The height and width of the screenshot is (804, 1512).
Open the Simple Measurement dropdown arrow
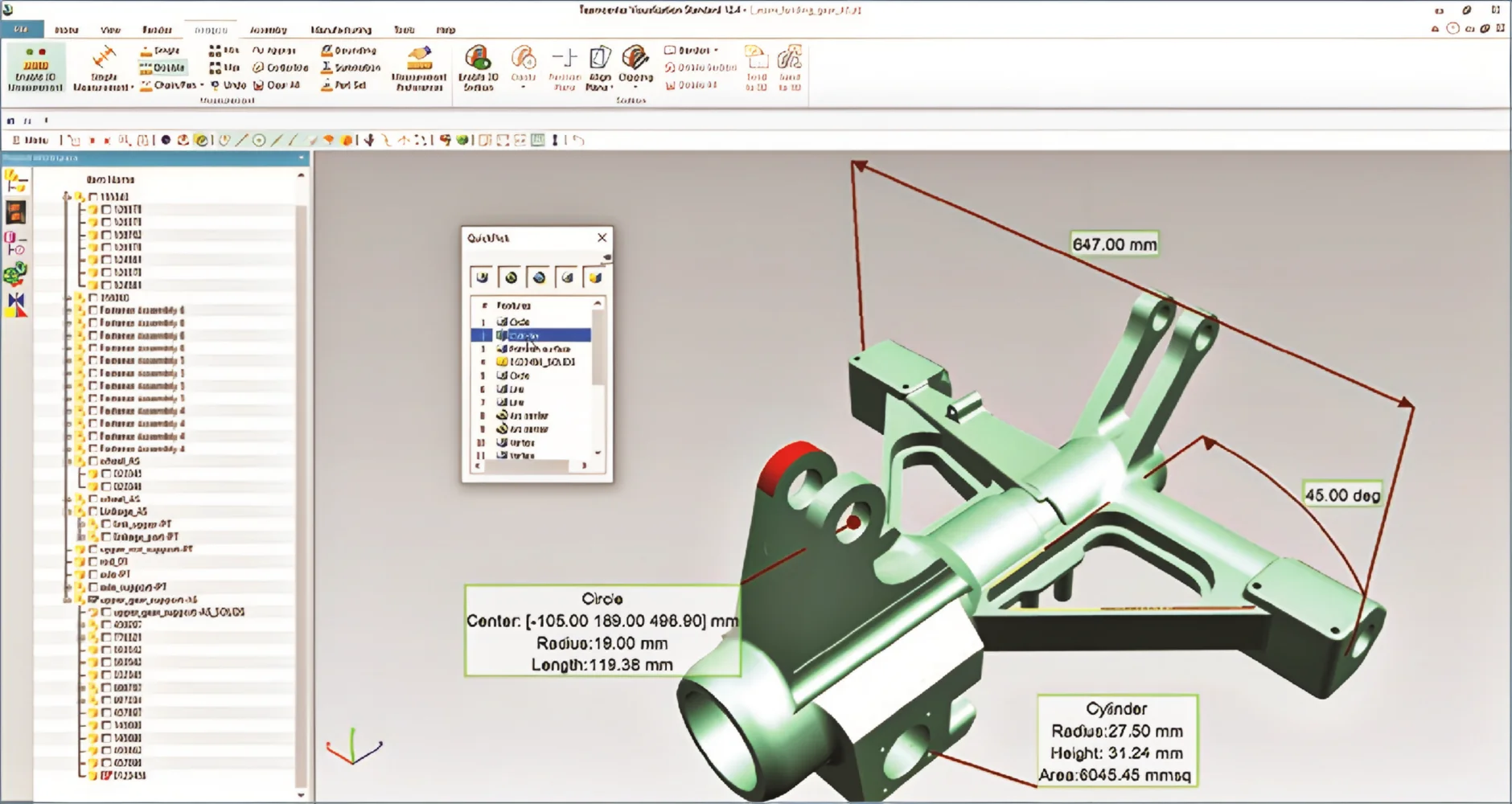(x=132, y=87)
